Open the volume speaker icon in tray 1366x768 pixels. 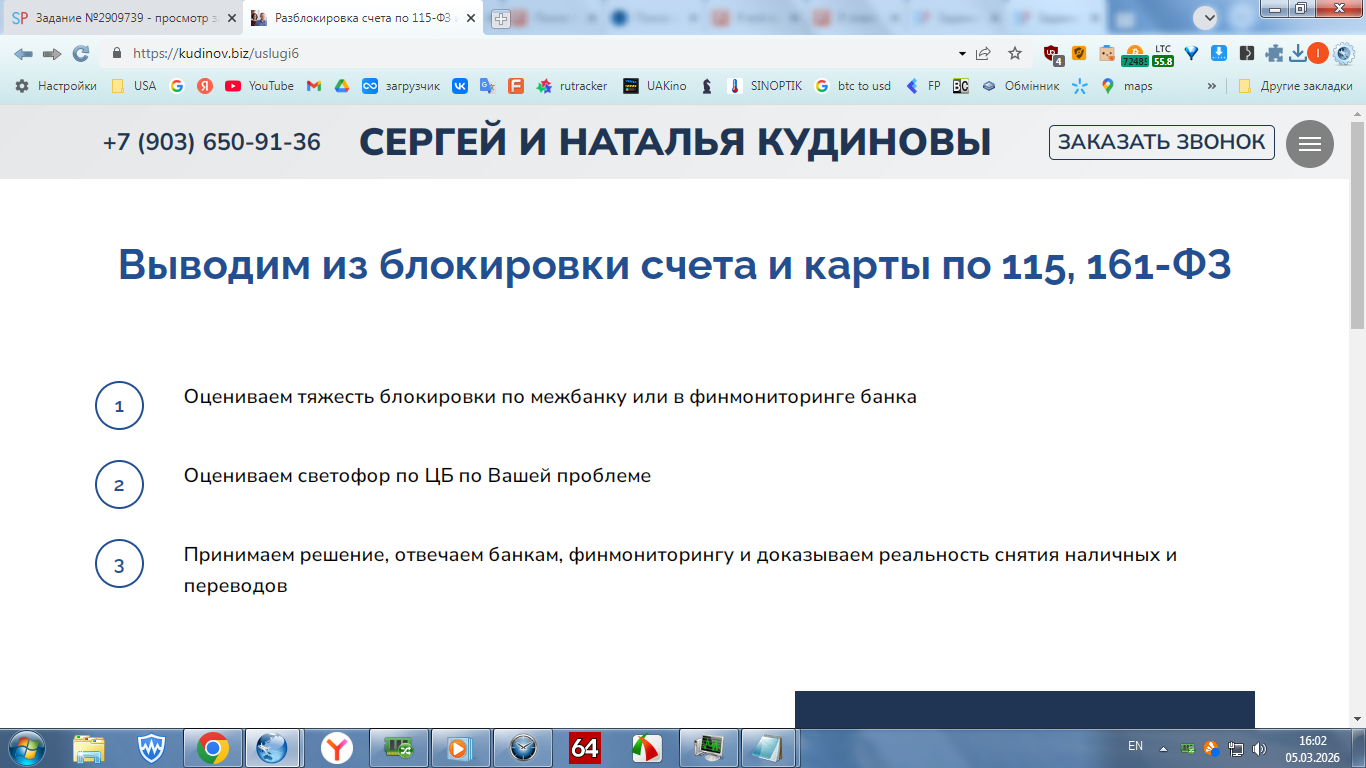1259,748
